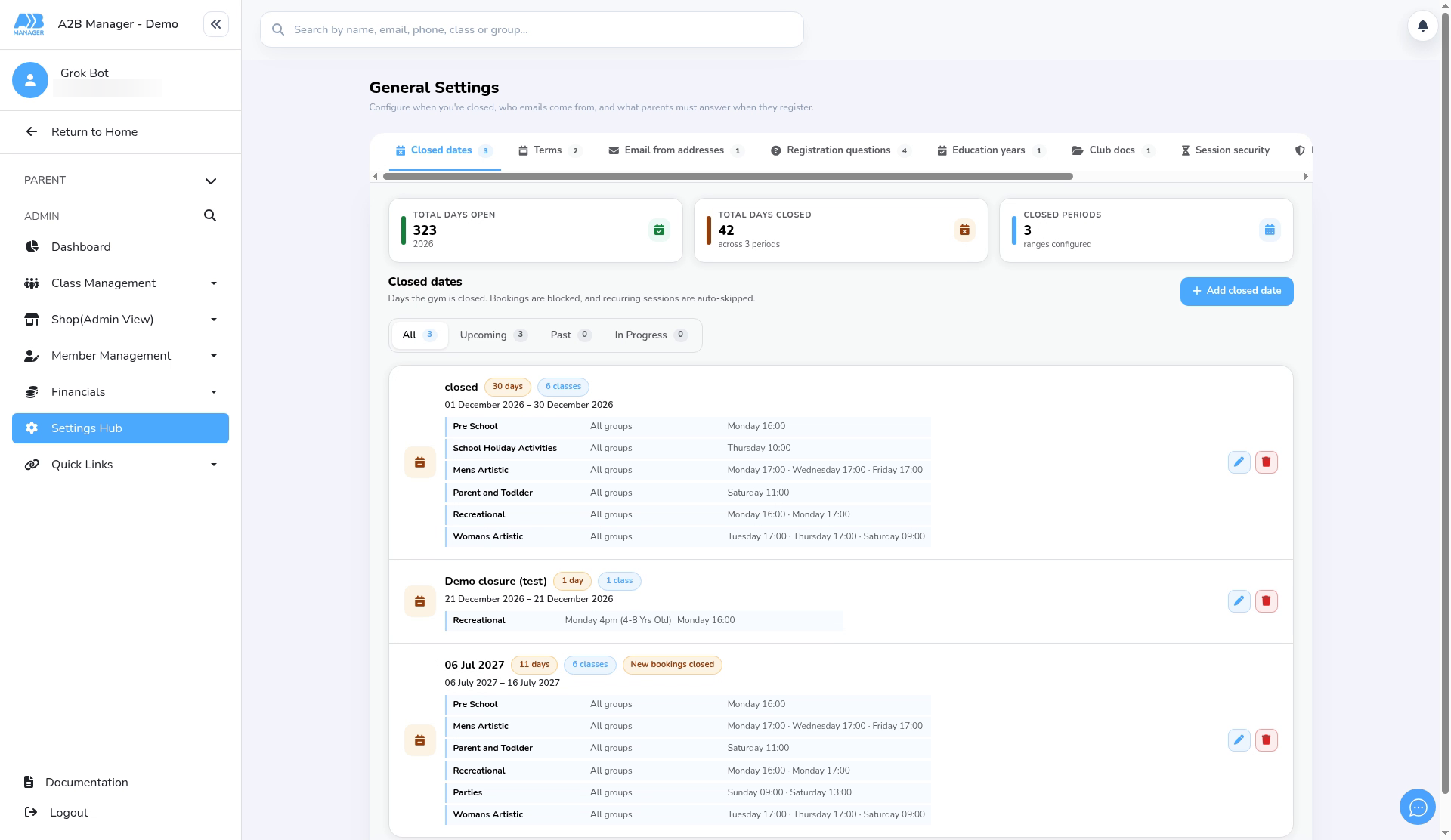Click the tabs scroll-right arrow

(x=1305, y=176)
